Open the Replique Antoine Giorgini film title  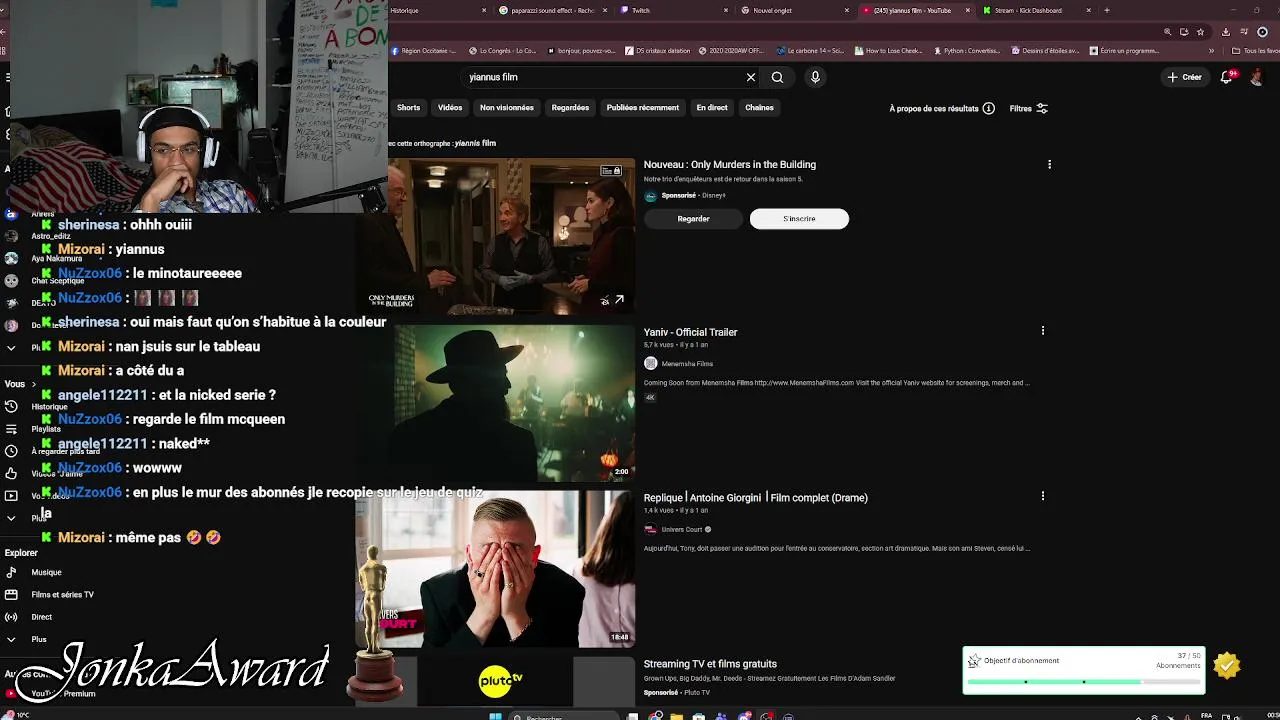click(755, 497)
